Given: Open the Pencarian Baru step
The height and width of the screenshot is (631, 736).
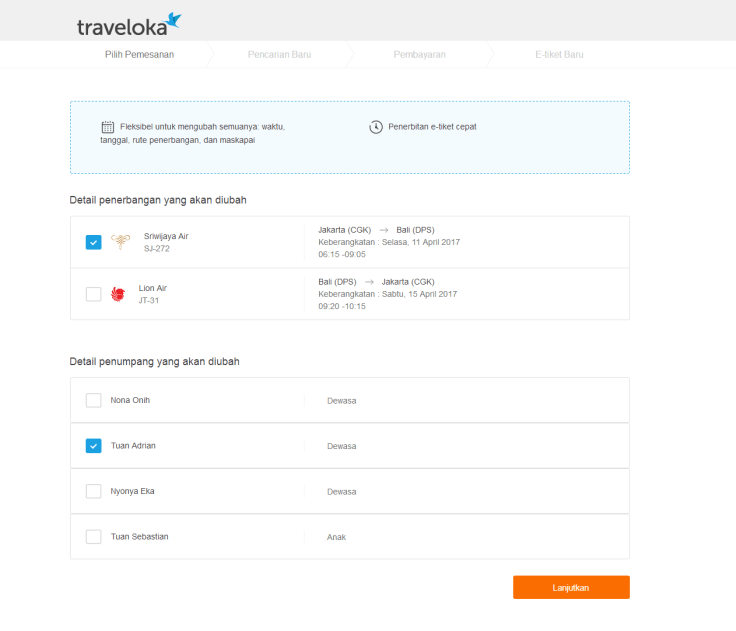Looking at the screenshot, I should point(279,55).
